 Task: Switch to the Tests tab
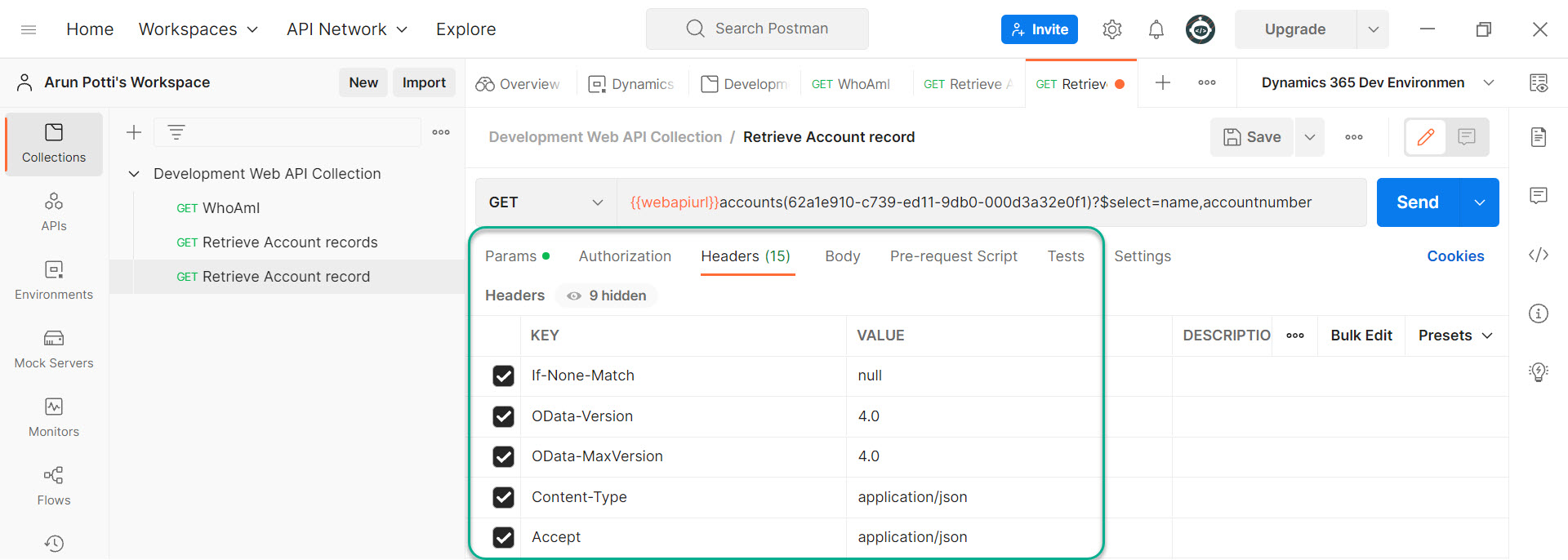[x=1066, y=256]
